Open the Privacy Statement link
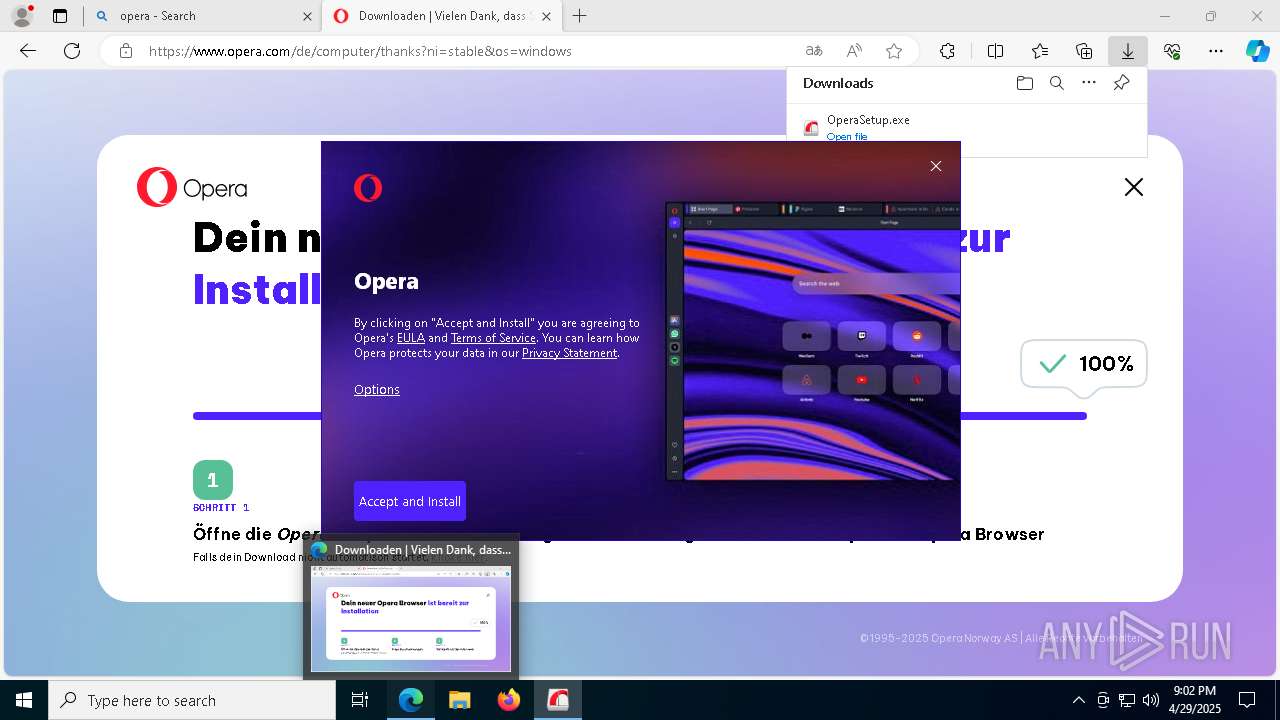This screenshot has width=1280, height=720. pyautogui.click(x=569, y=353)
